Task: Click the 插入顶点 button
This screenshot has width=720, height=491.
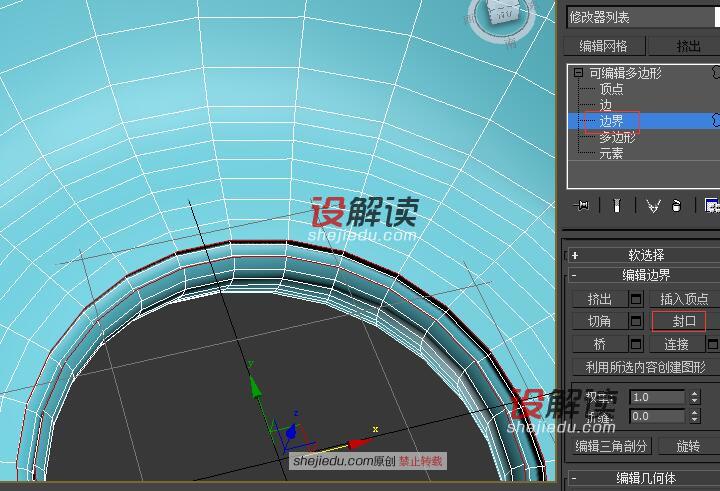Action: point(684,299)
